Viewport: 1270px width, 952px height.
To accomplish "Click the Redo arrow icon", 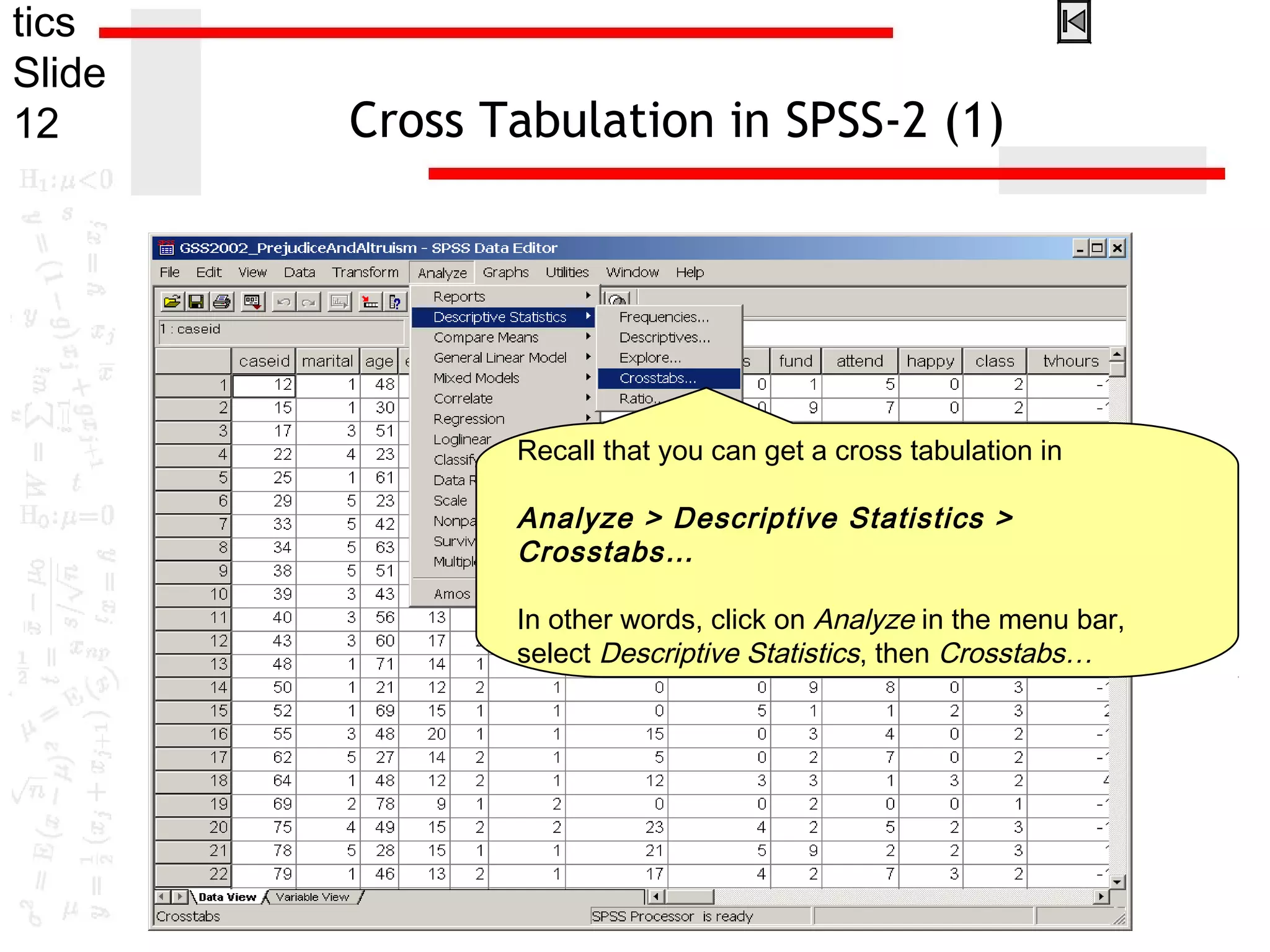I will (308, 302).
